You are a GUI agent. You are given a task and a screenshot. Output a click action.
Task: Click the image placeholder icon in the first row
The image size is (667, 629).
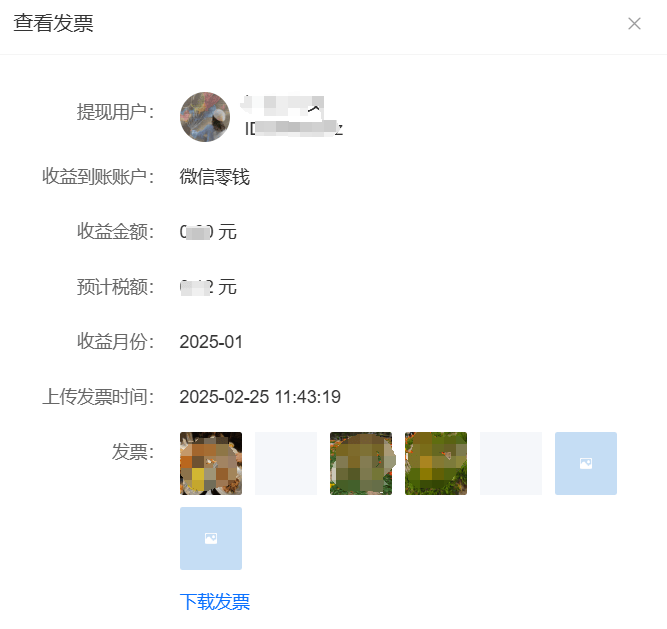(x=586, y=464)
